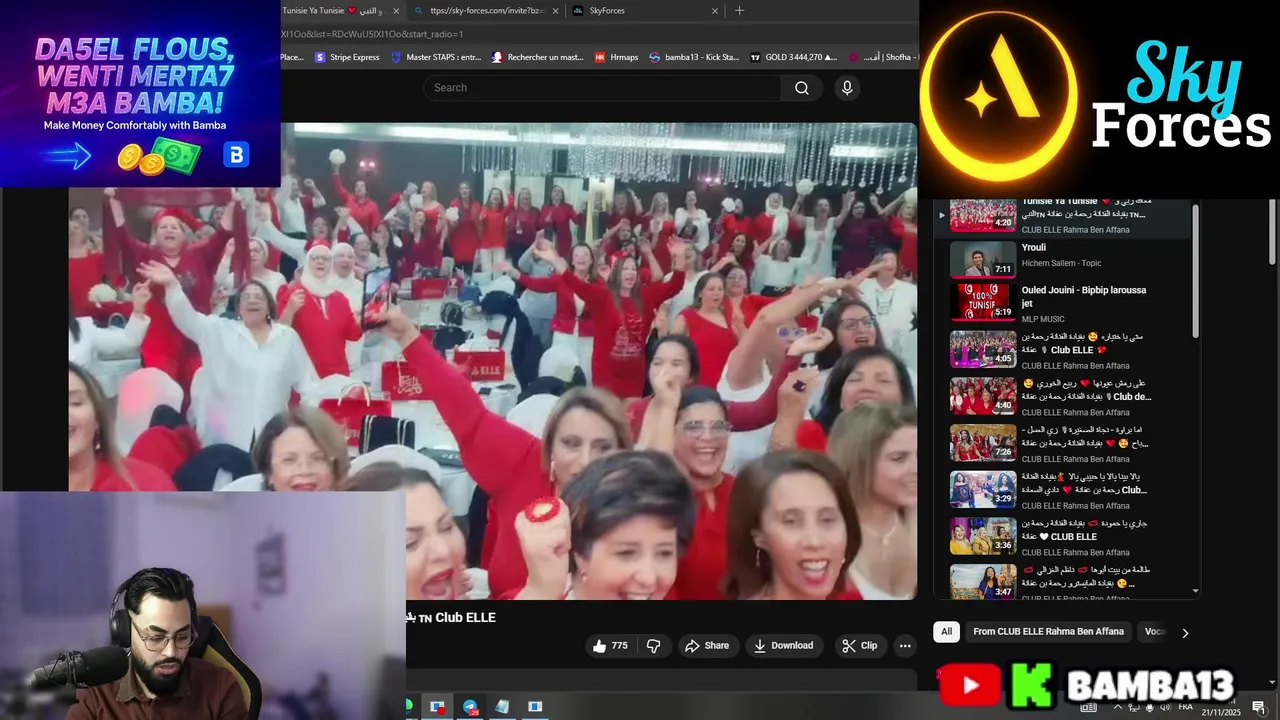Filter by From CLUB ELLE Rahma Ben Affana
This screenshot has width=1280, height=720.
(1048, 632)
